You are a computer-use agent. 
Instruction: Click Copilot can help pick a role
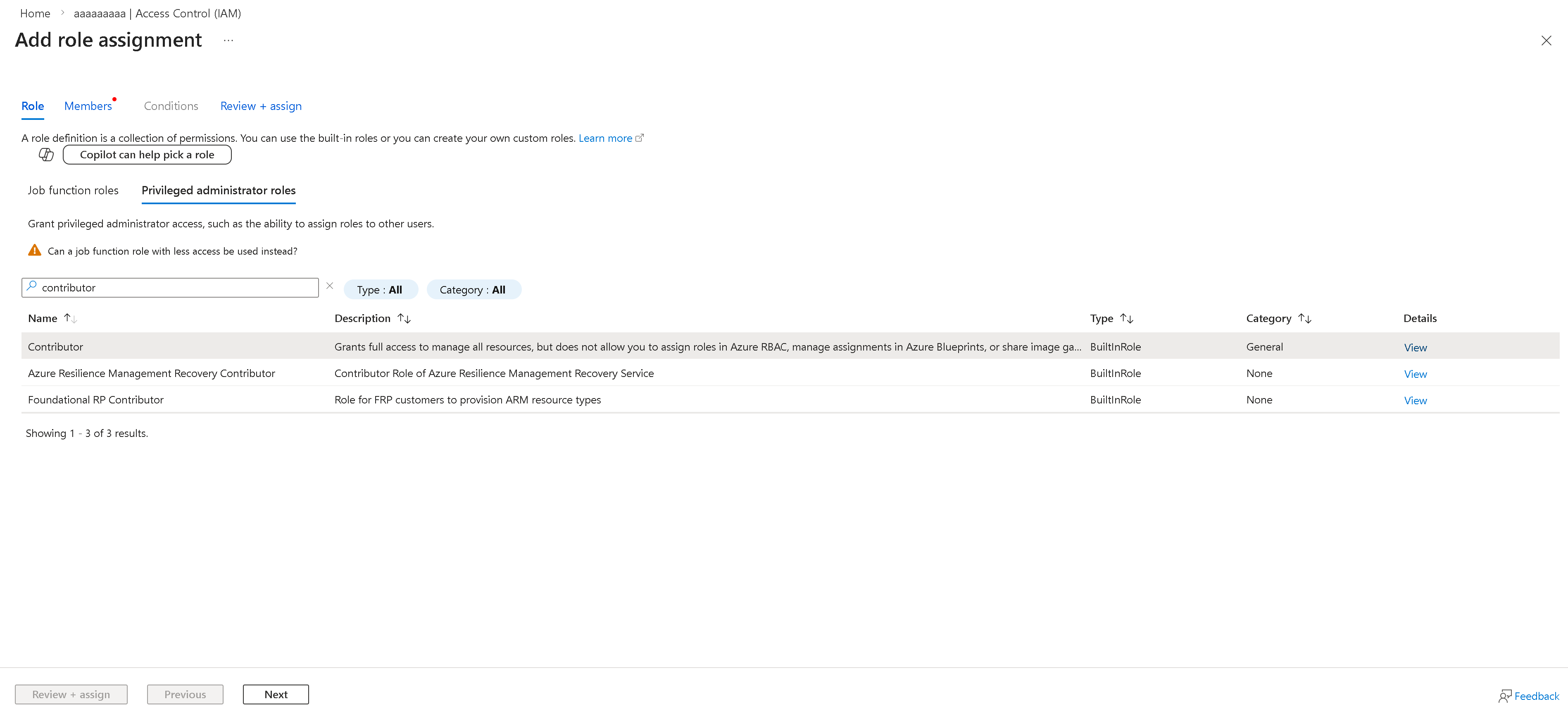tap(147, 155)
